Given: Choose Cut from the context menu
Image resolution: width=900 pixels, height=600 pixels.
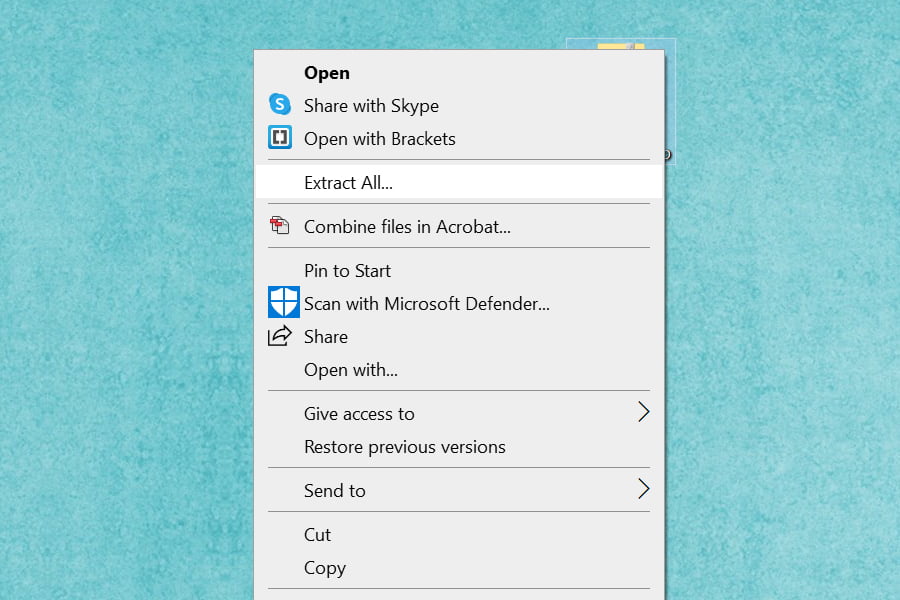Looking at the screenshot, I should [459, 535].
